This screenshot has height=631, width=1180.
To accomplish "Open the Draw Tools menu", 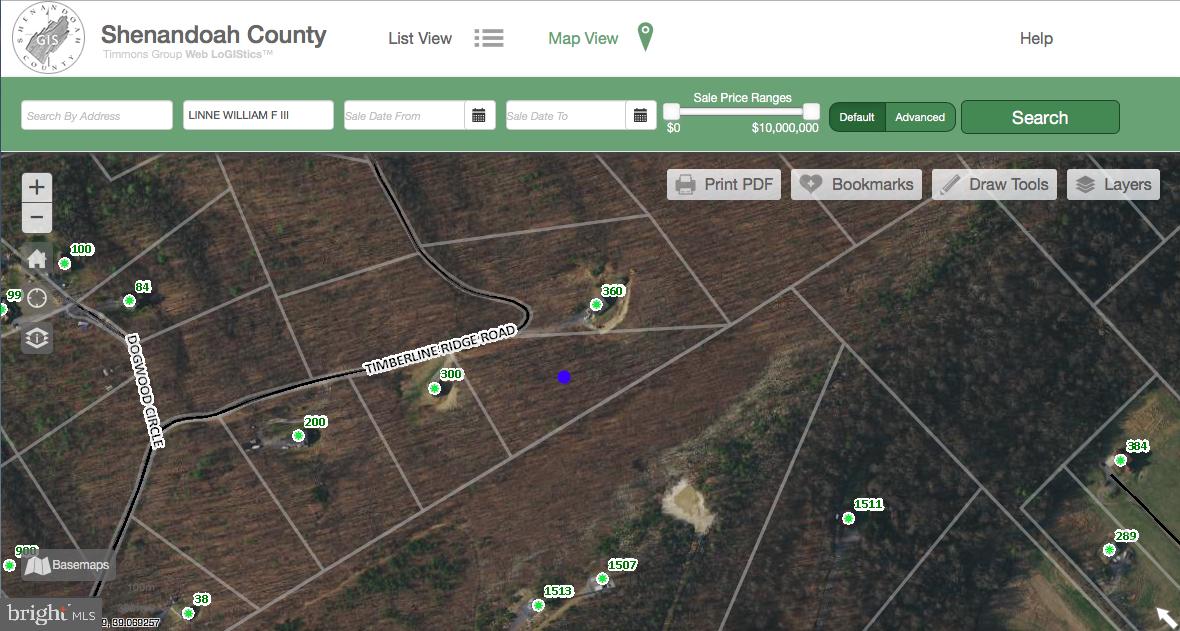I will pos(994,184).
